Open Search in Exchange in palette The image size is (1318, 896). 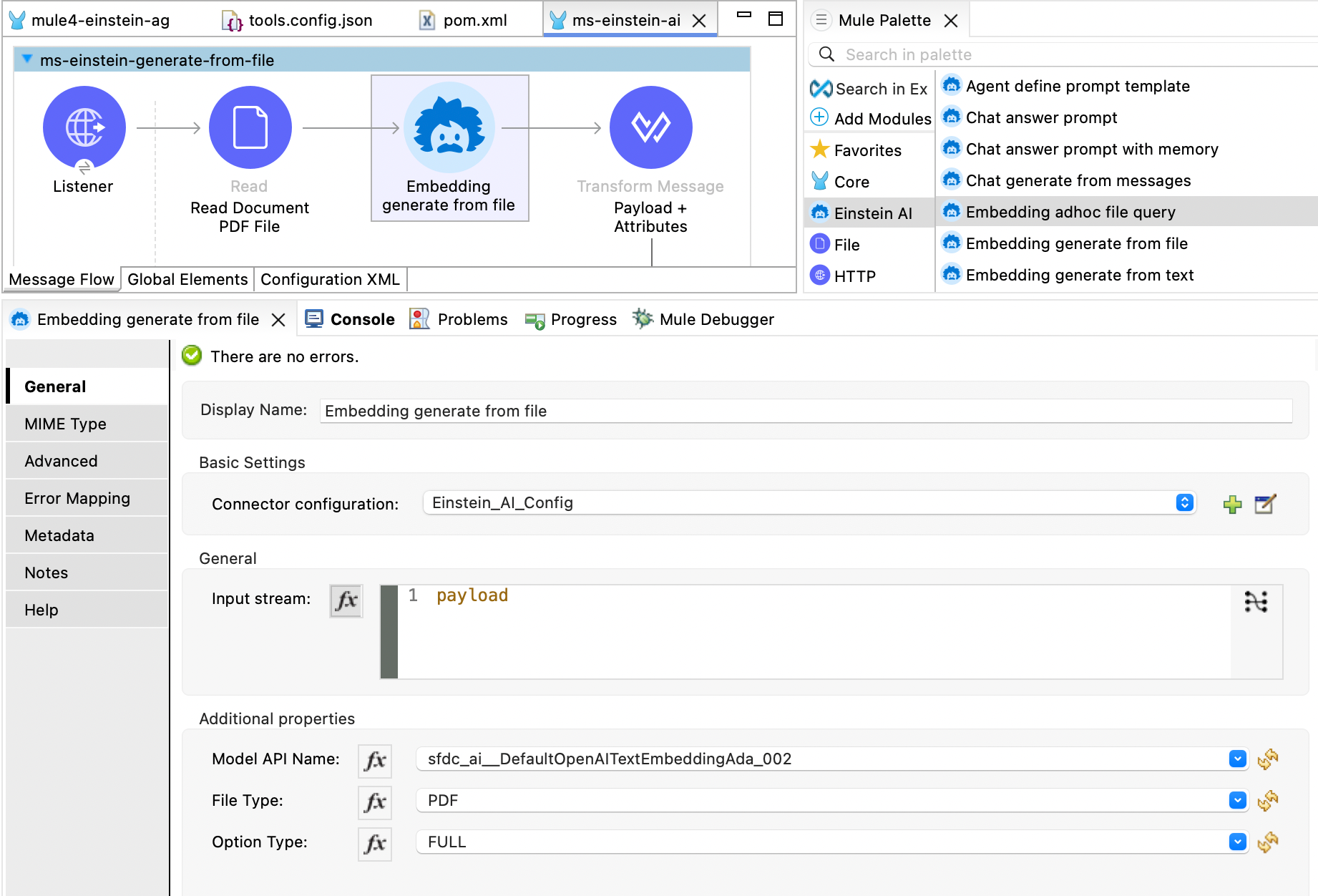[869, 89]
